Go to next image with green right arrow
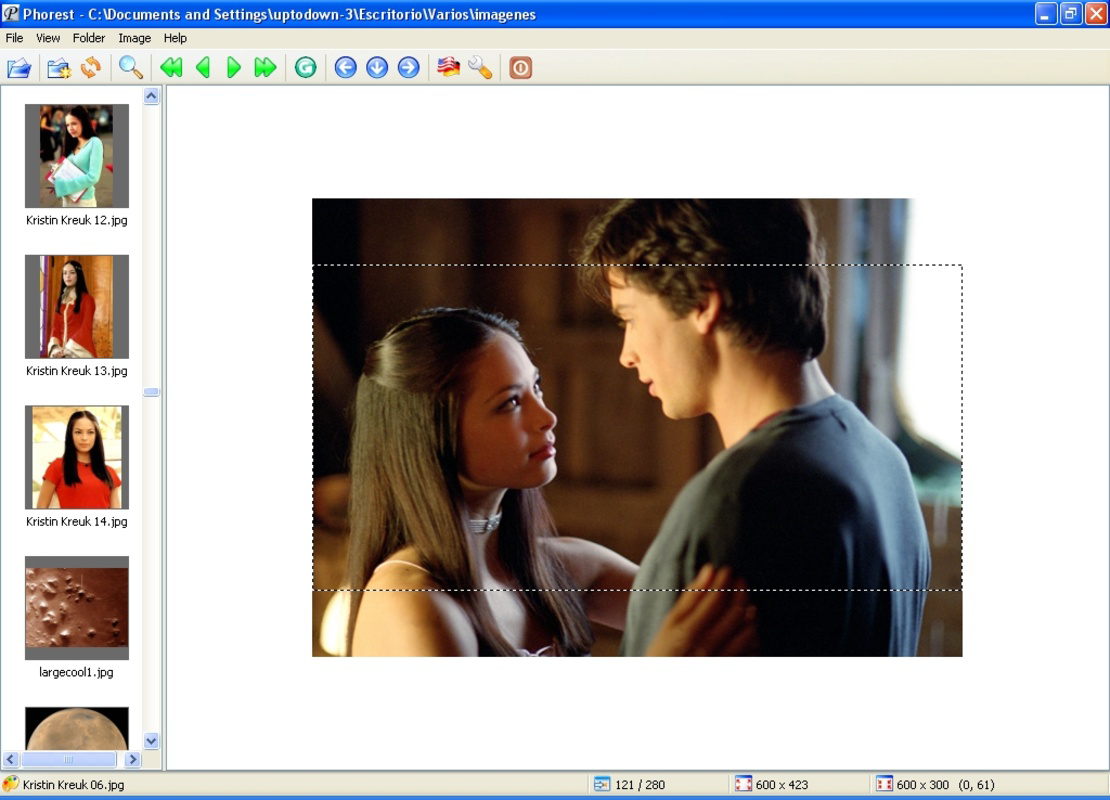This screenshot has height=800, width=1110. (234, 68)
